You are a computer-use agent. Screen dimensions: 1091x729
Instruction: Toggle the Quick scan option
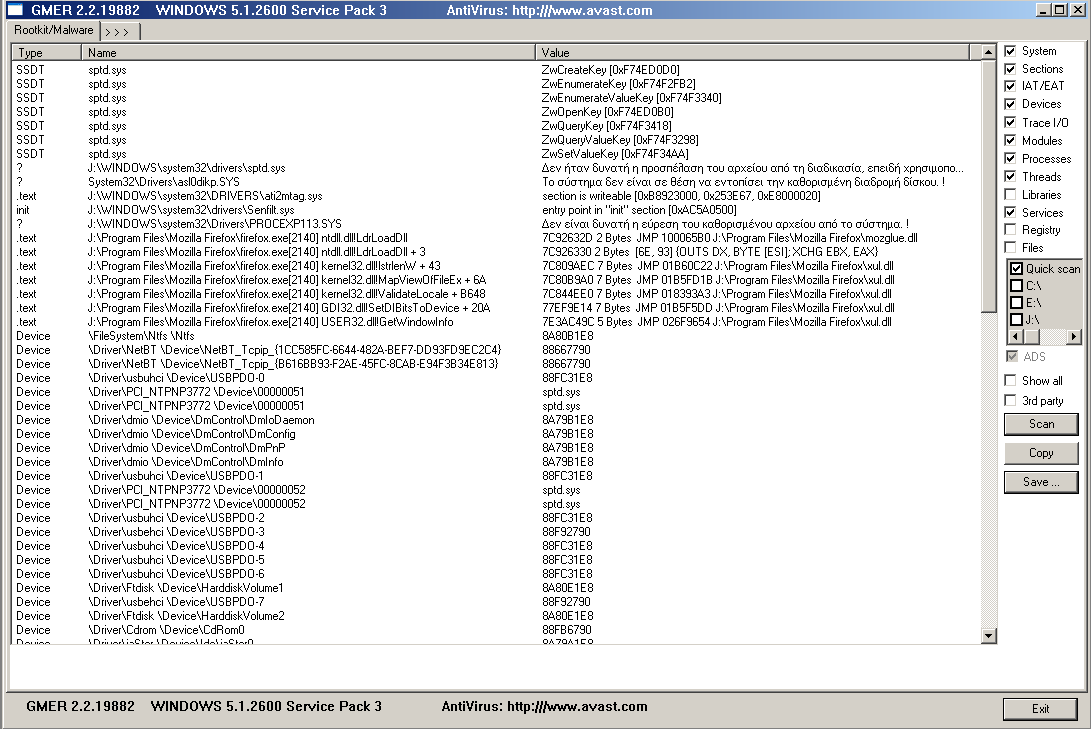coord(1016,269)
